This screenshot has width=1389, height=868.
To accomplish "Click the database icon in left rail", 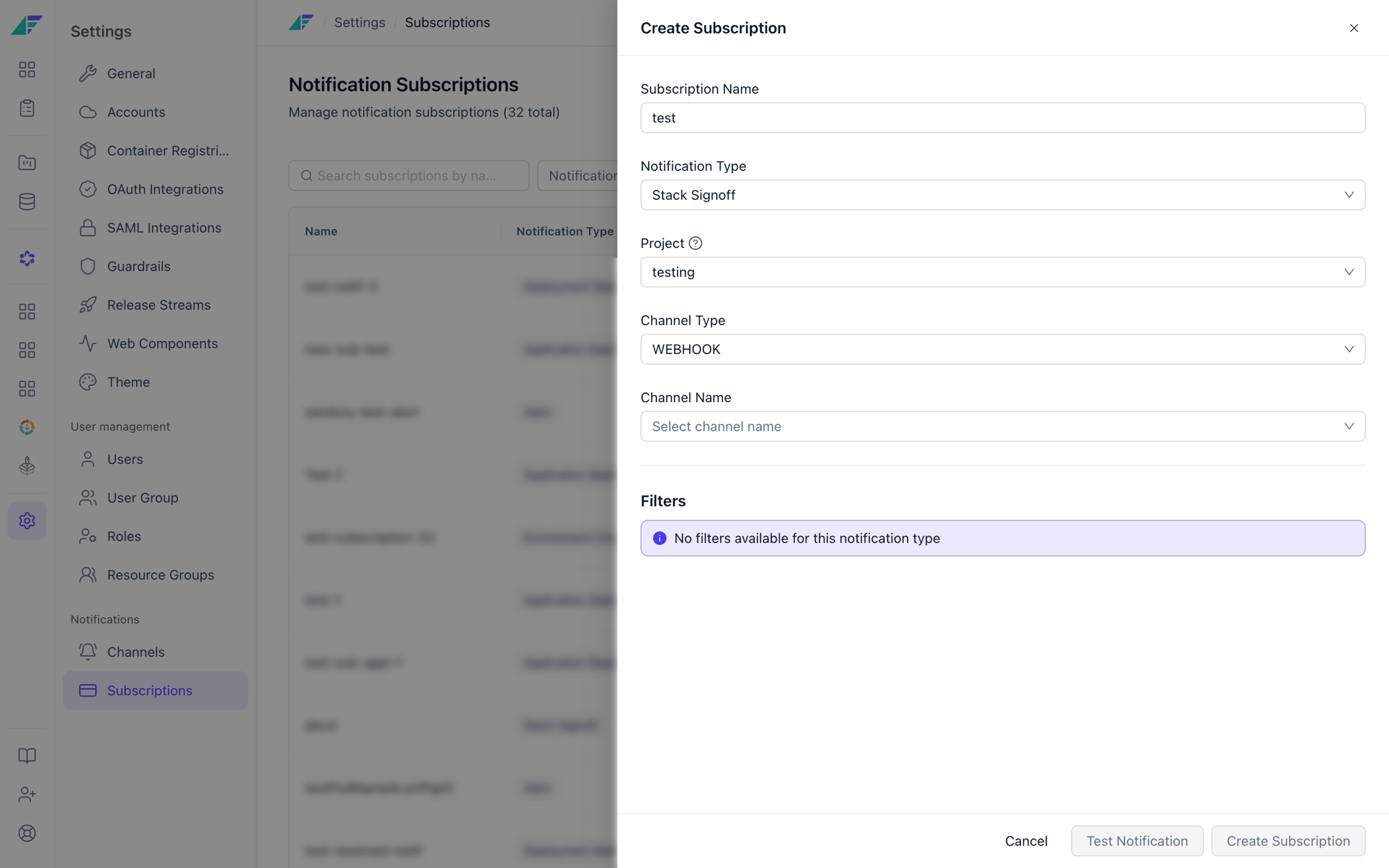I will (27, 201).
